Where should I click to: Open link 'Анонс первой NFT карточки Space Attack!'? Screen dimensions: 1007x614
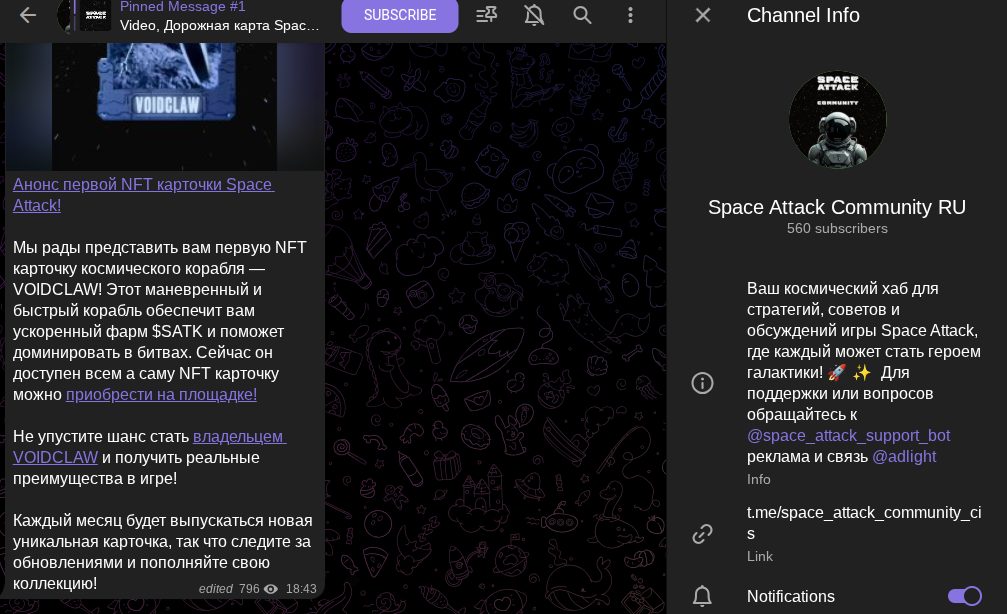tap(143, 195)
